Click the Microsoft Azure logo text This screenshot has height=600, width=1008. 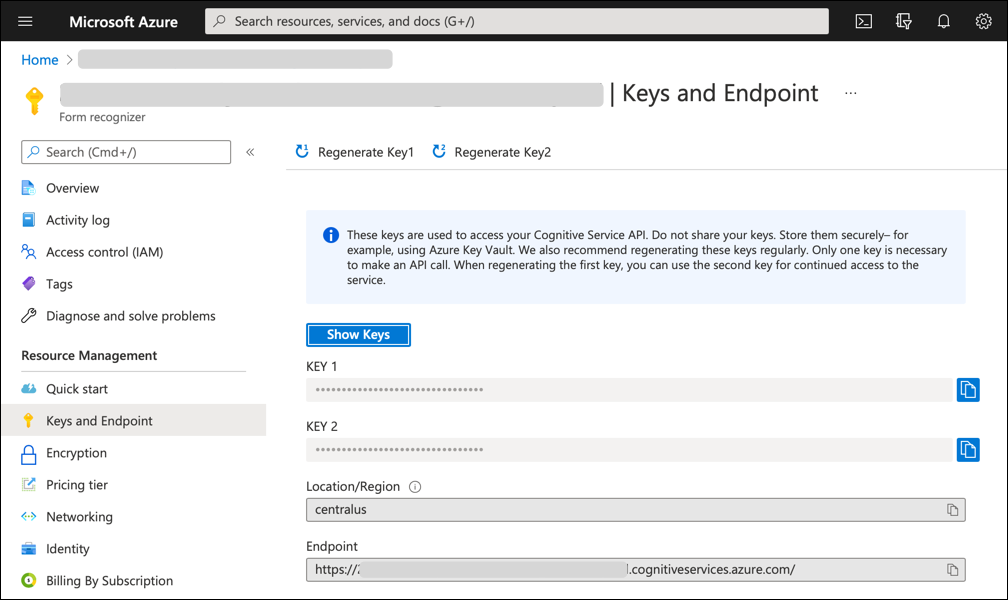pos(123,21)
